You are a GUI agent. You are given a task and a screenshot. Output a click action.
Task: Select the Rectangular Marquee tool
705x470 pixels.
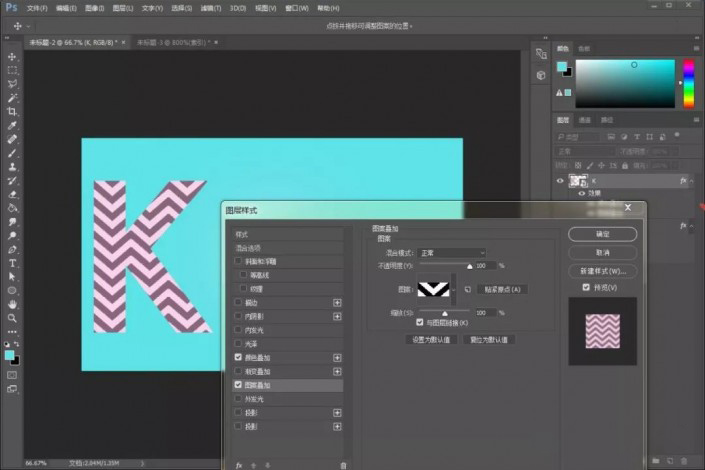tap(12, 70)
